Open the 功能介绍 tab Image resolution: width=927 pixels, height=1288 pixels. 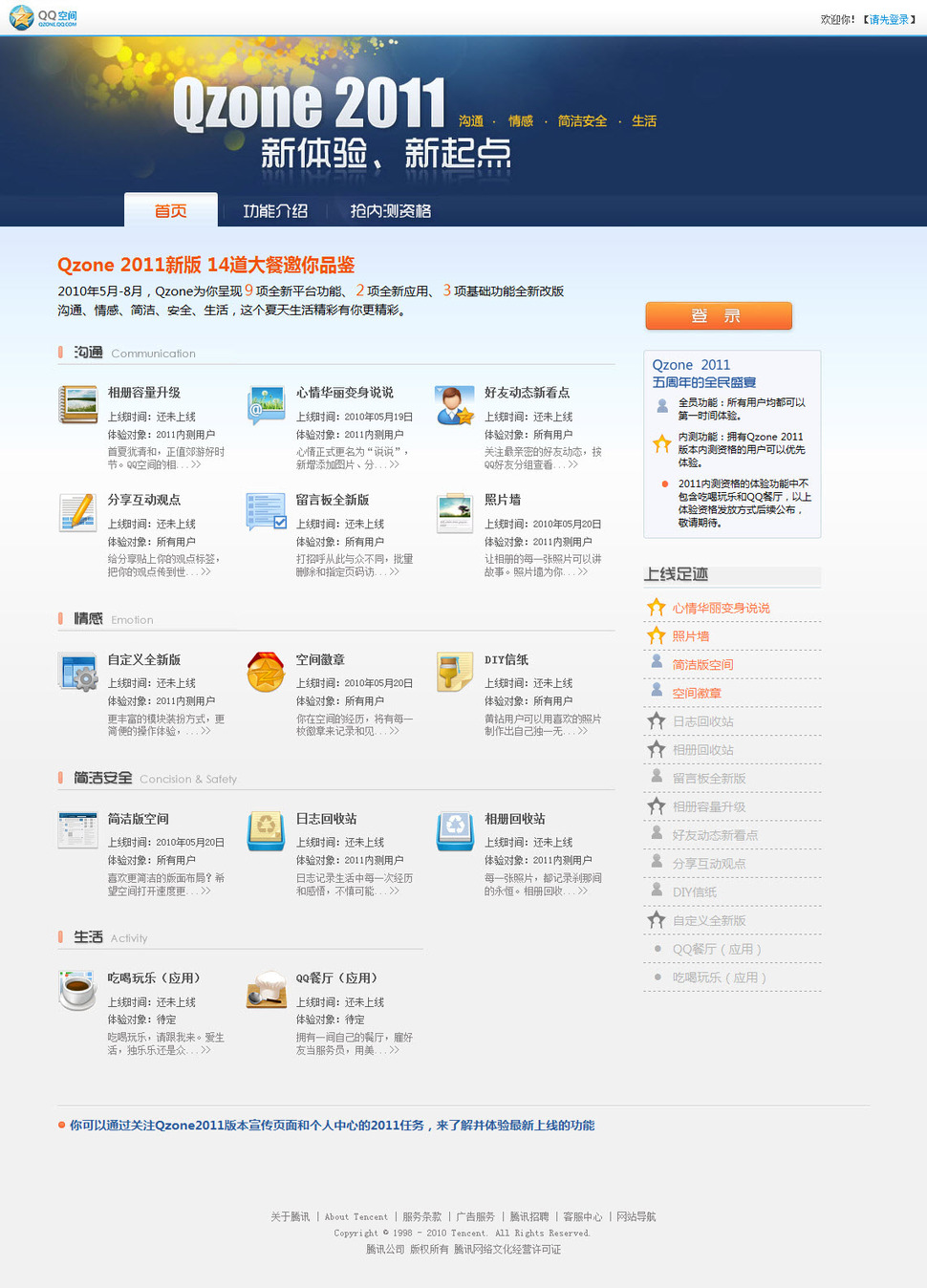(274, 211)
